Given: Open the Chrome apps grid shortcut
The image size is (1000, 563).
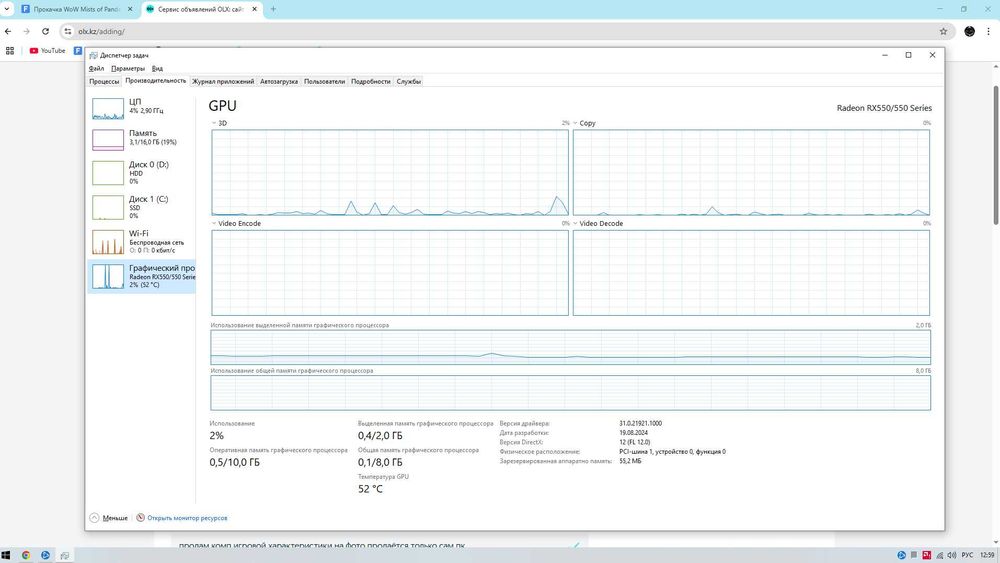Looking at the screenshot, I should point(10,50).
